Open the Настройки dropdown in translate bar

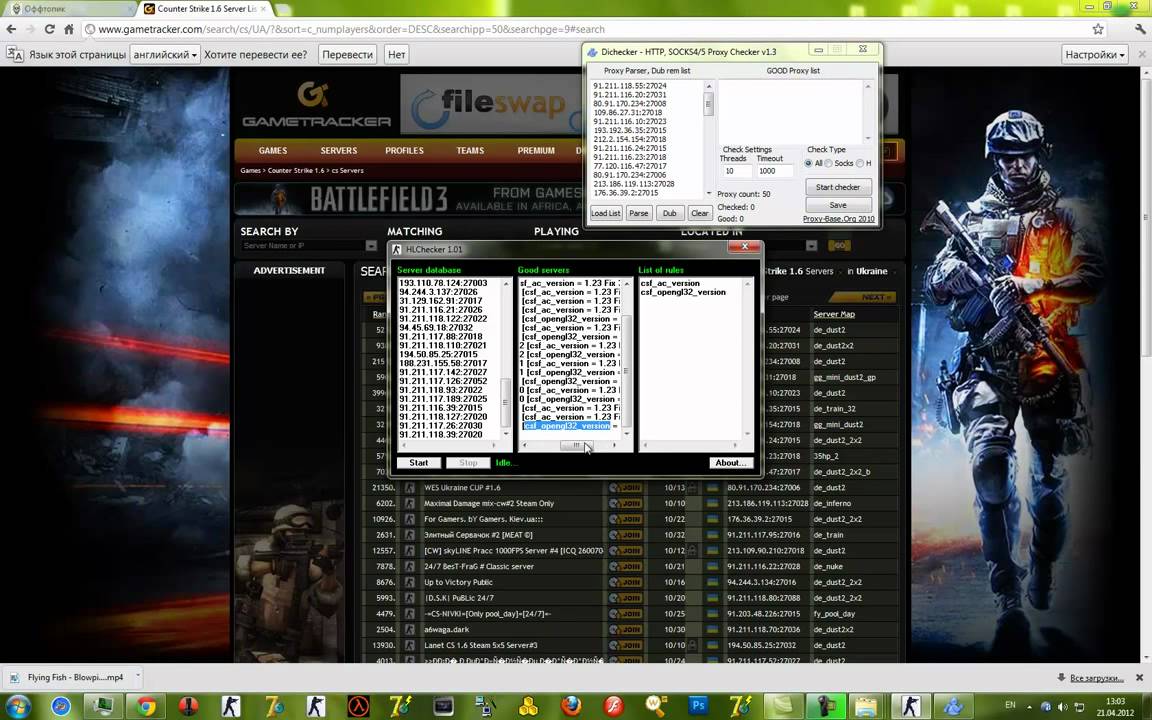[x=1095, y=54]
